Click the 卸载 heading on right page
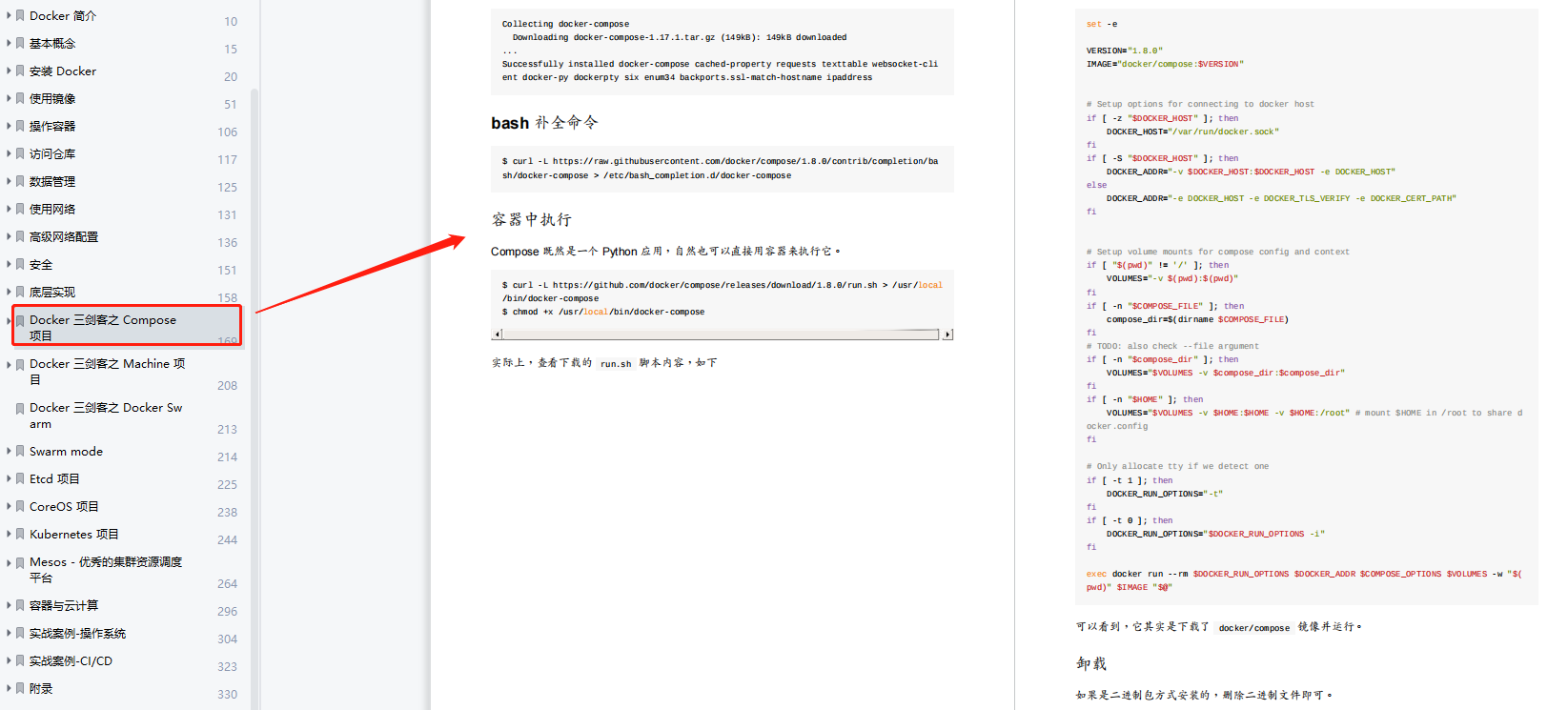This screenshot has height=710, width=1568. point(1091,664)
